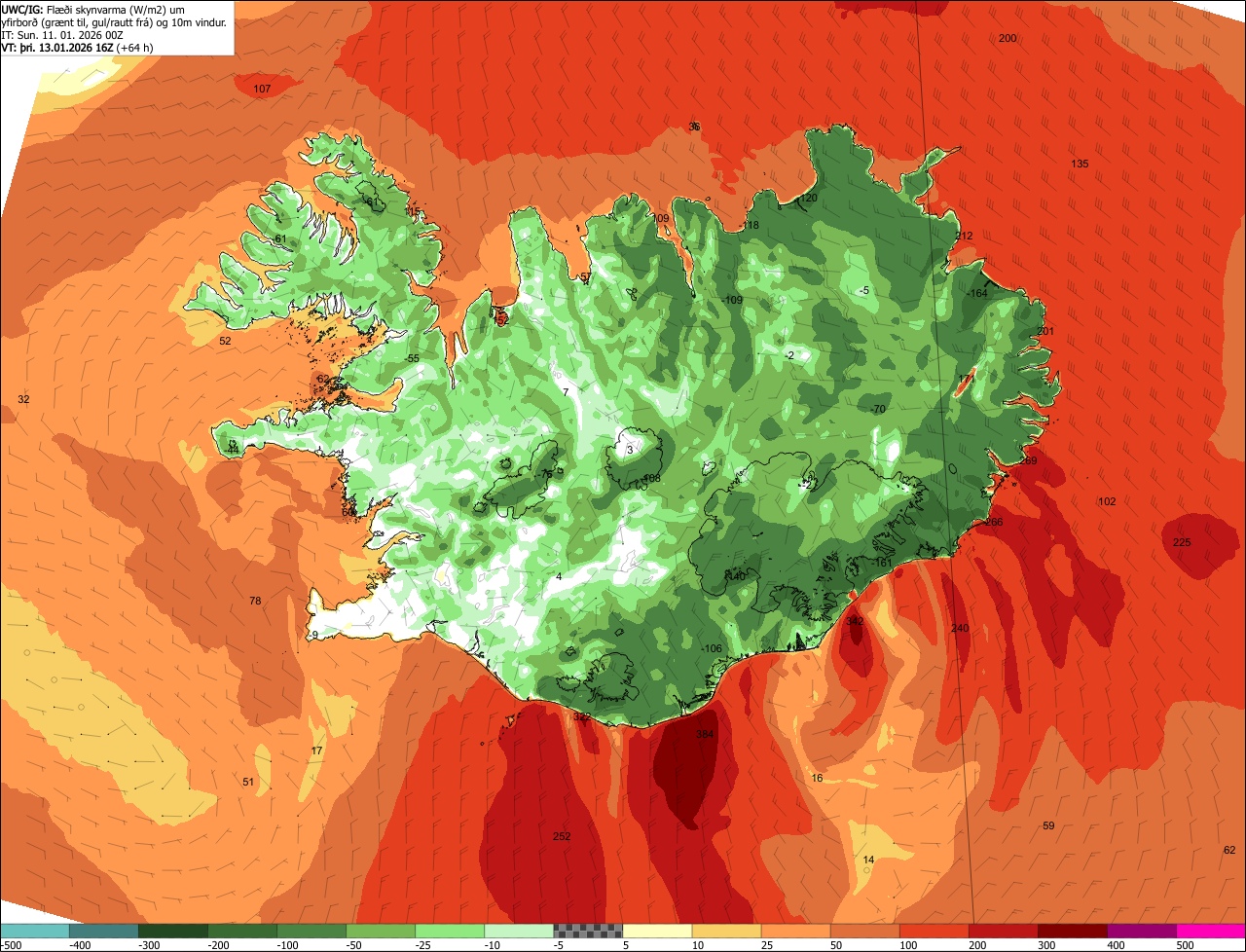Click the '16' value south of the coast
The image size is (1246, 952).
pos(817,779)
